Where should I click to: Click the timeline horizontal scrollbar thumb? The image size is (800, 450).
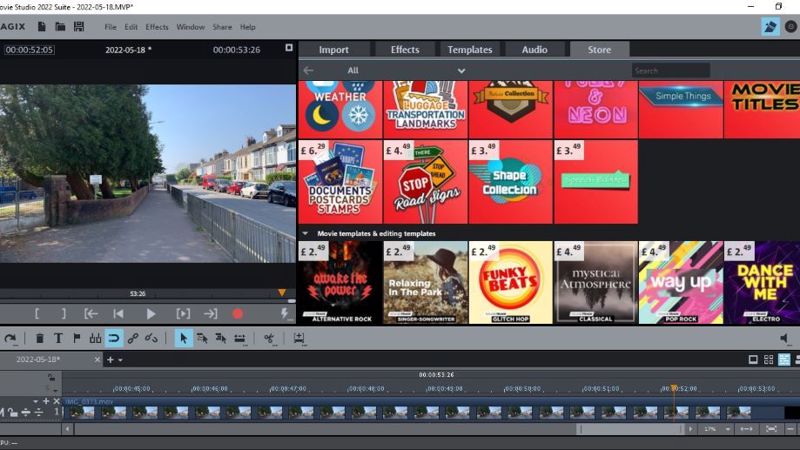(630, 429)
